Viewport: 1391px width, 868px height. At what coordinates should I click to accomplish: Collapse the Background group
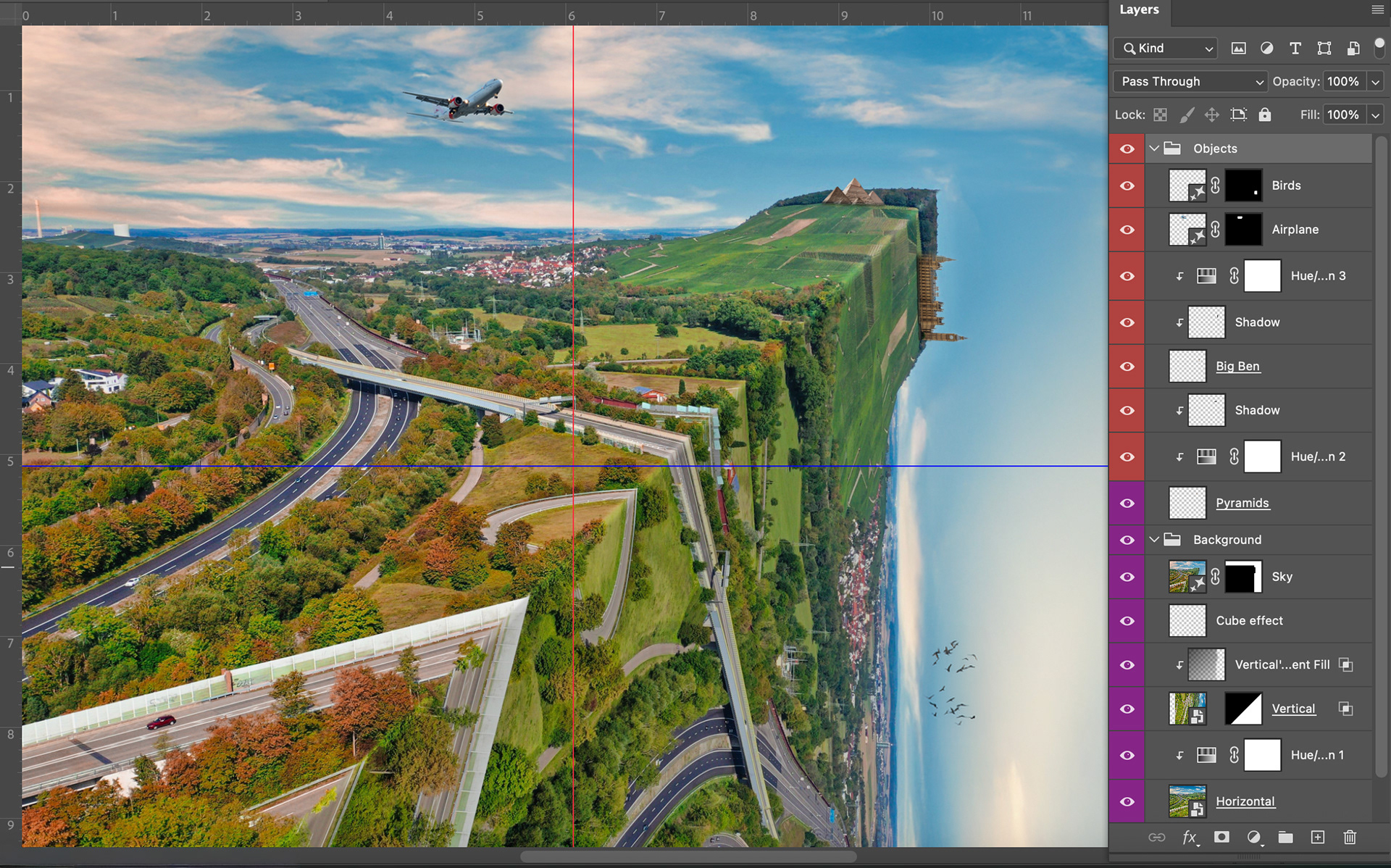(x=1154, y=540)
